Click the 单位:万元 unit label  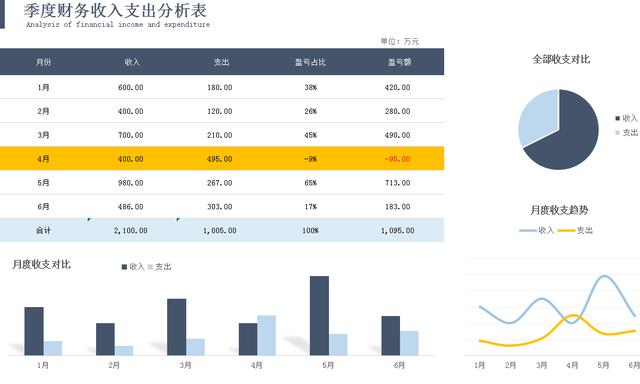coord(400,41)
